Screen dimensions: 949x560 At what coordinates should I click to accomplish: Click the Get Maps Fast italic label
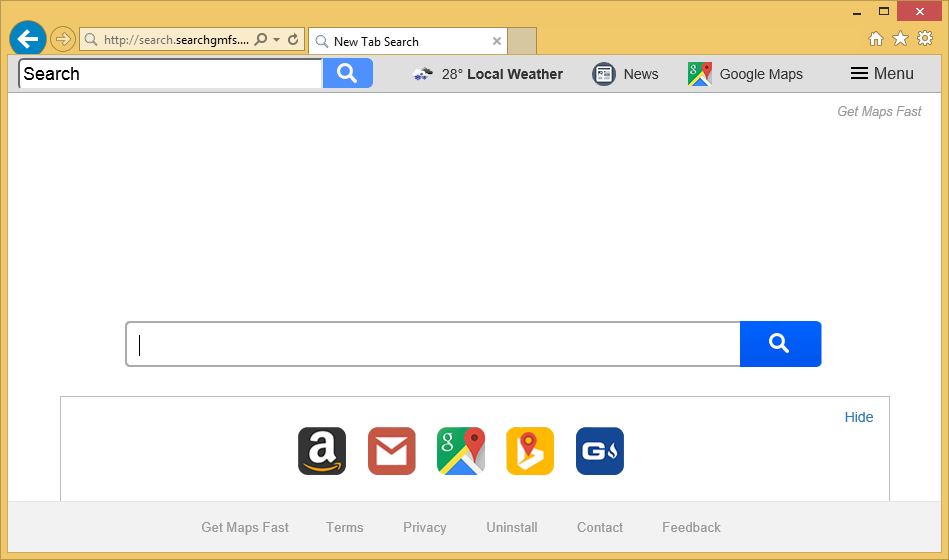tap(879, 111)
